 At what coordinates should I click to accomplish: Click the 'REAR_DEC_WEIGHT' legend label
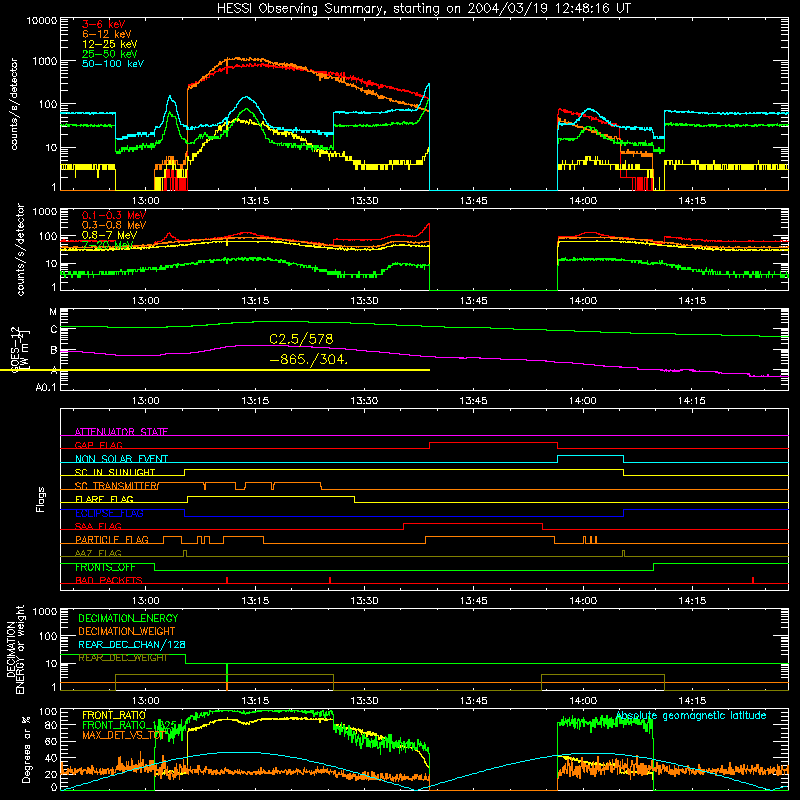122,658
